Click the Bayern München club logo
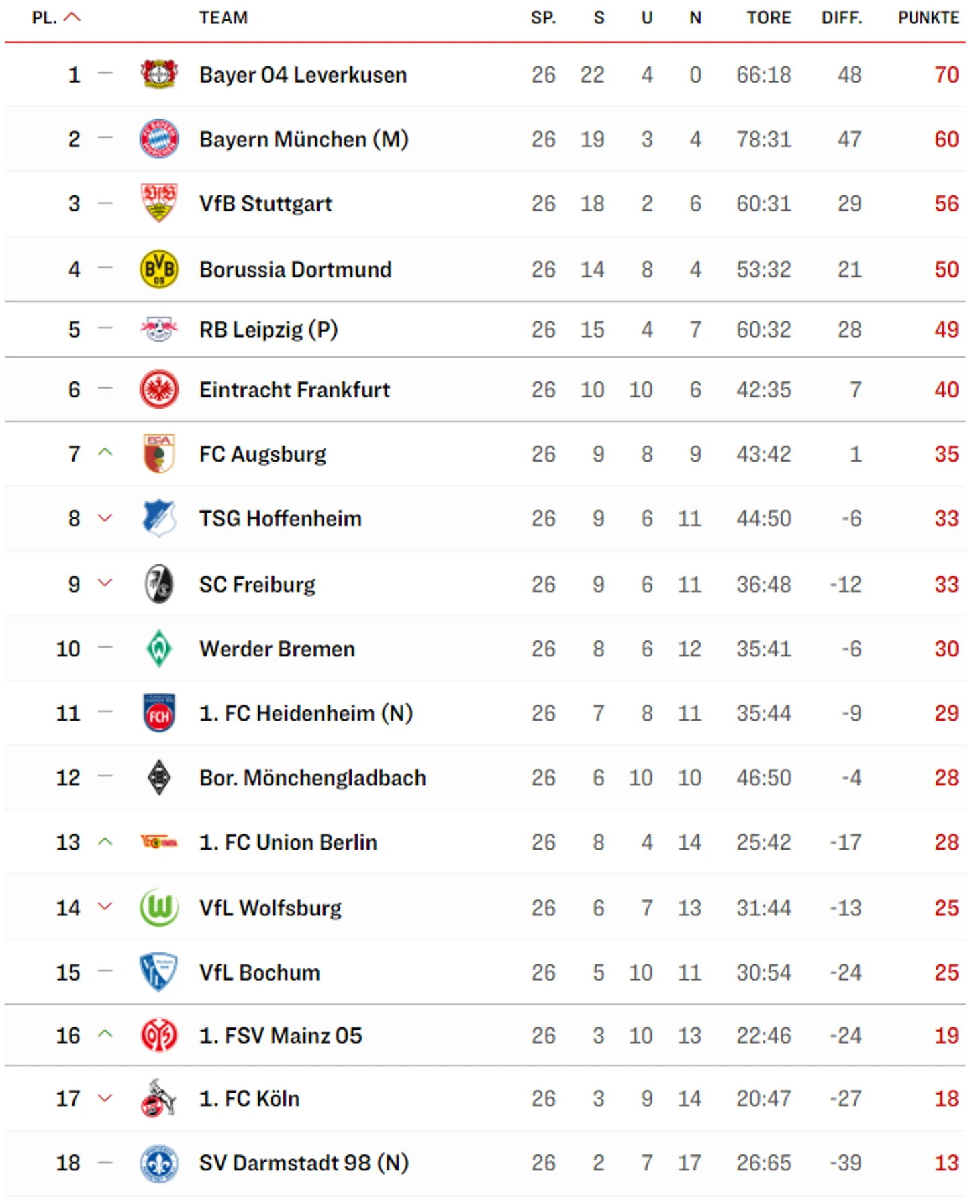Image resolution: width=980 pixels, height=1204 pixels. pyautogui.click(x=159, y=139)
